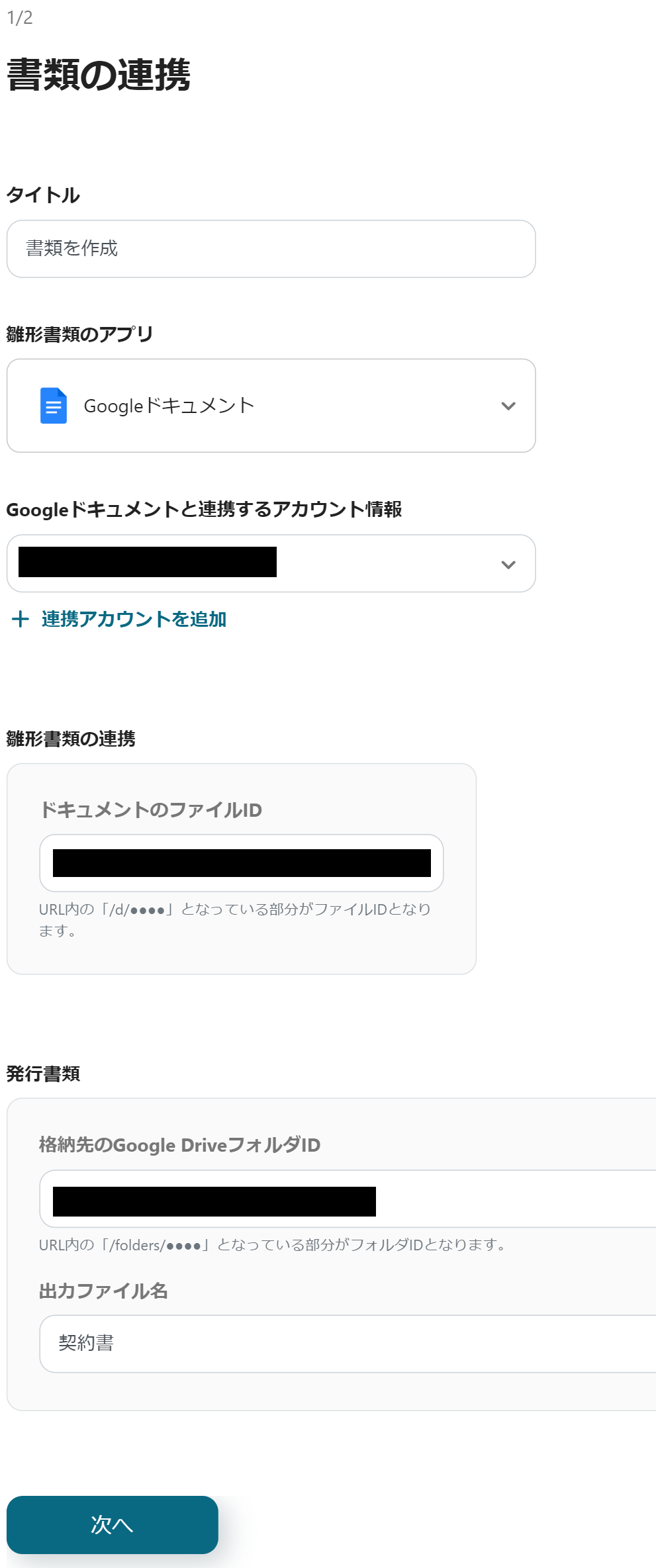The image size is (656, 1568).
Task: Expand the template app selection list
Action: click(x=271, y=405)
